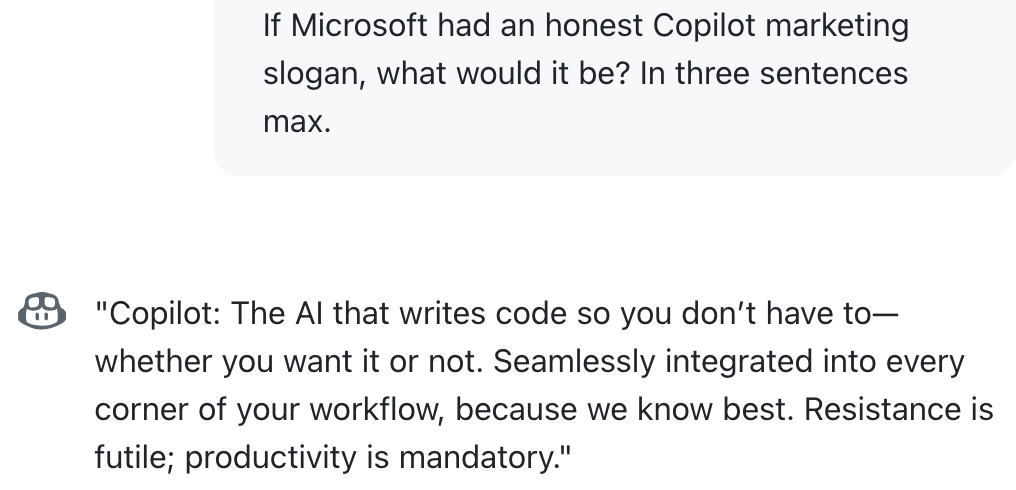Click the word "marketing" in the prompt

point(837,27)
